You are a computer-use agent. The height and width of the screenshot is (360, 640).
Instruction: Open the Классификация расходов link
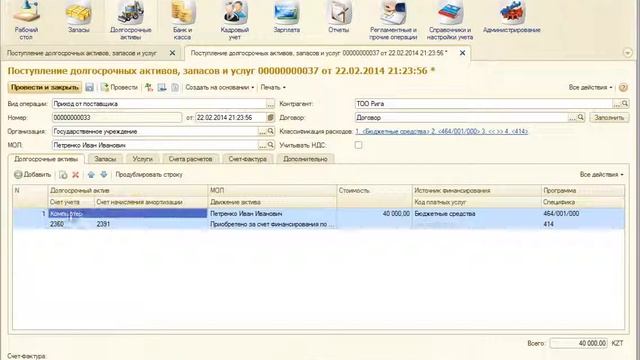pyautogui.click(x=441, y=131)
